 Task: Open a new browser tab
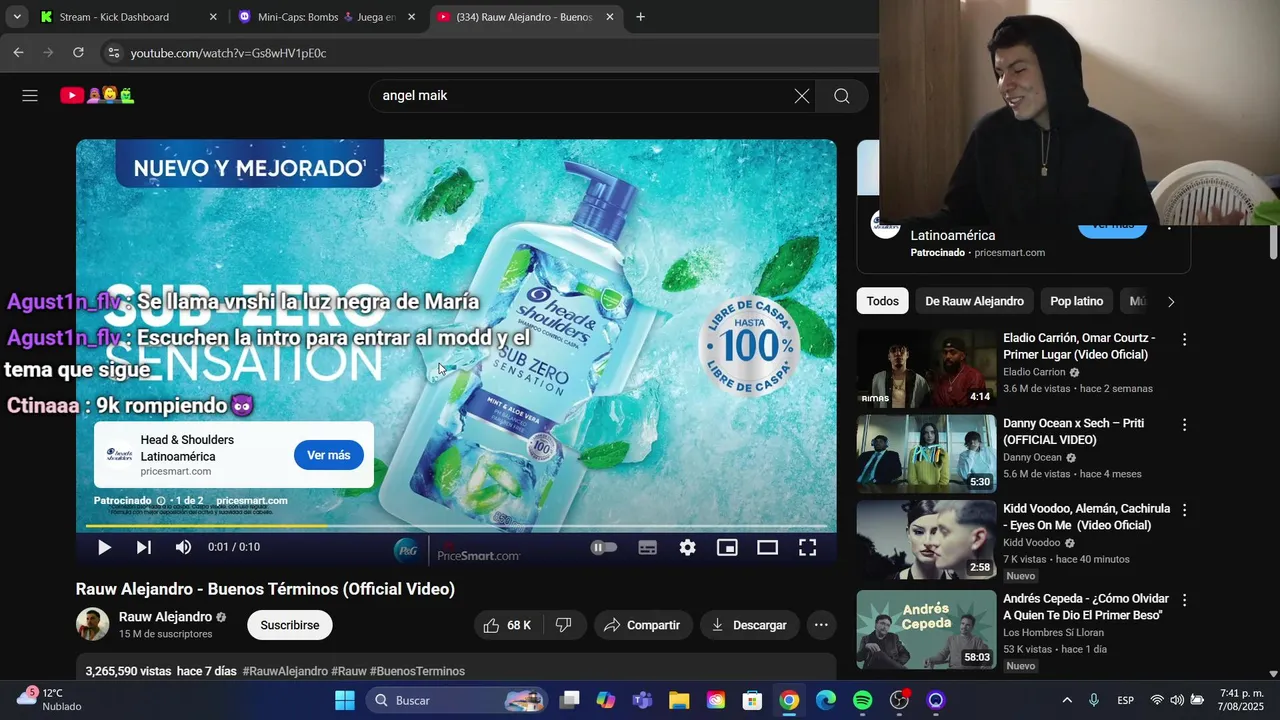640,17
